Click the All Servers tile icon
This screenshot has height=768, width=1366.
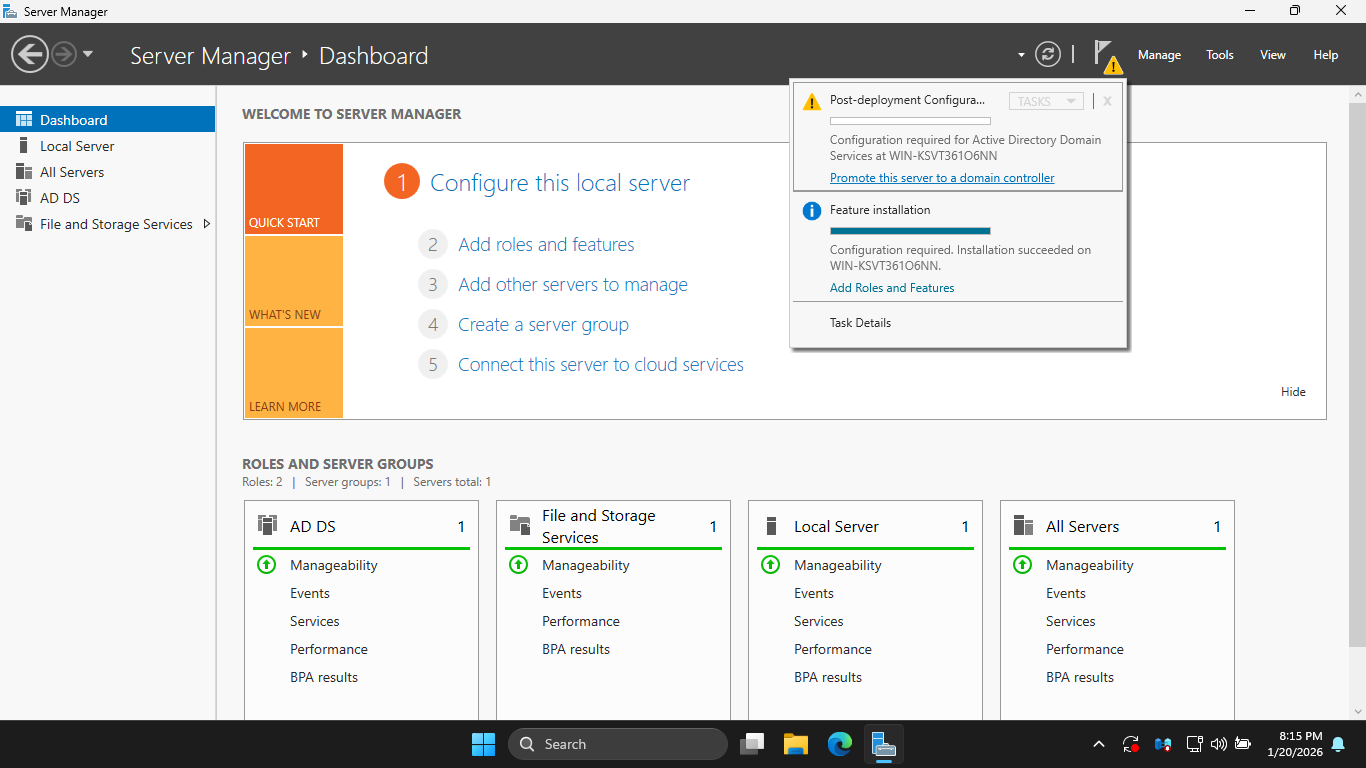(x=1023, y=526)
